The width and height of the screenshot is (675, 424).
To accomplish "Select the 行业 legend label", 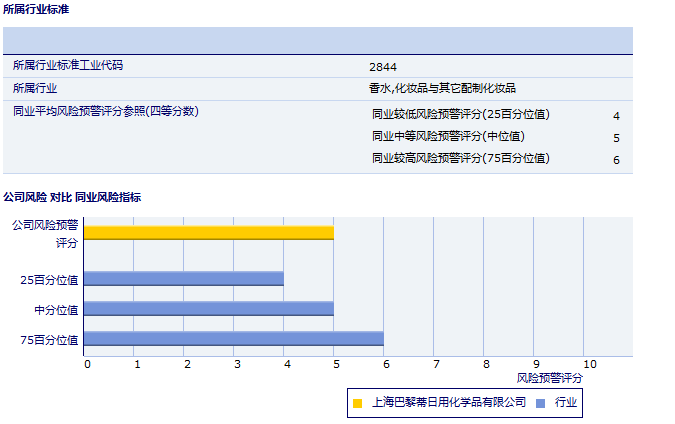I will [565, 403].
